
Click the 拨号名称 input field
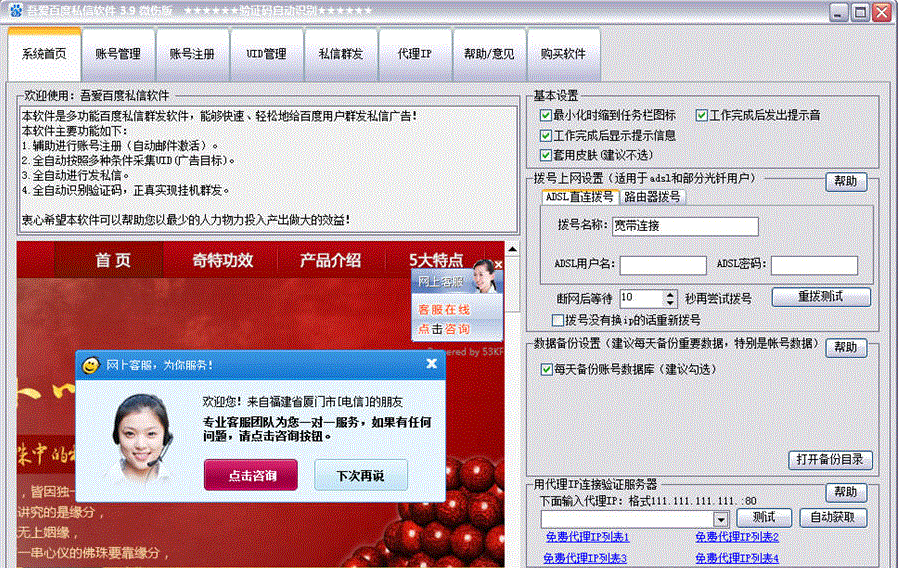685,226
